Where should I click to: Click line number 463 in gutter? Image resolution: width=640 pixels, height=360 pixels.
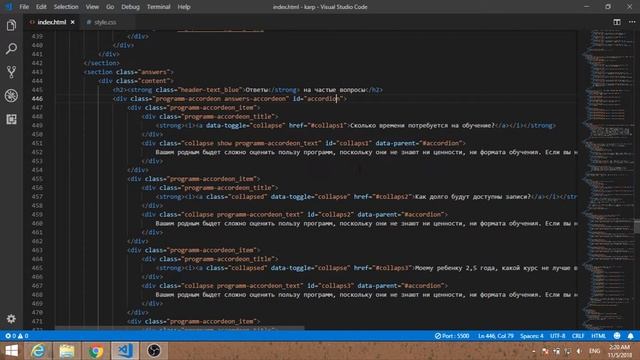click(x=37, y=250)
